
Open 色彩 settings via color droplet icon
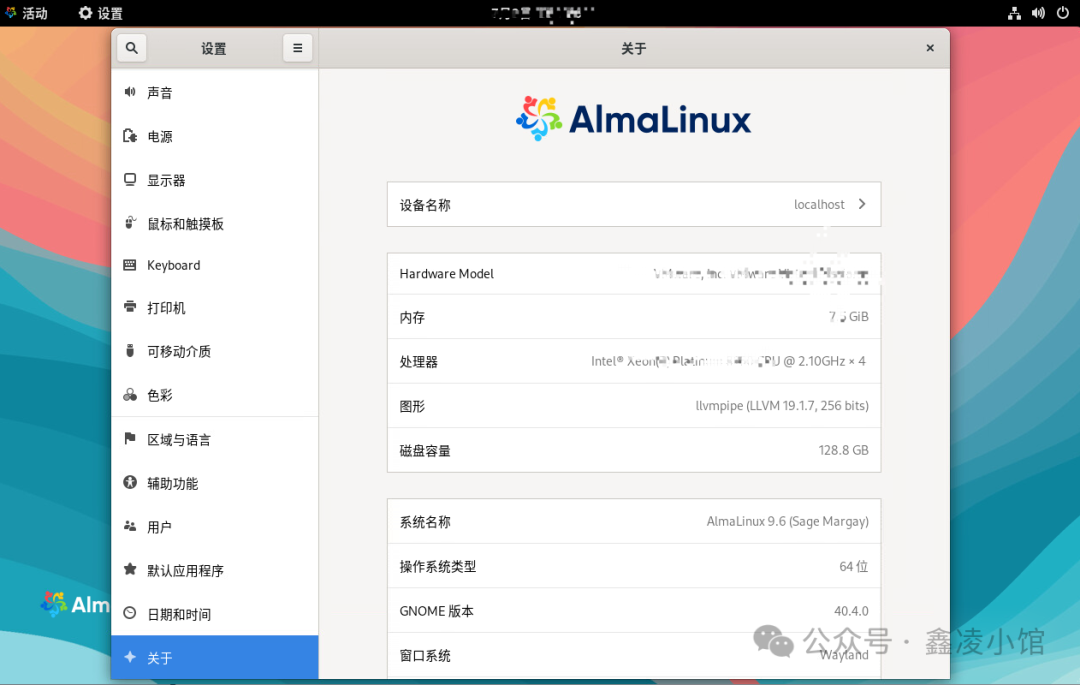point(131,395)
